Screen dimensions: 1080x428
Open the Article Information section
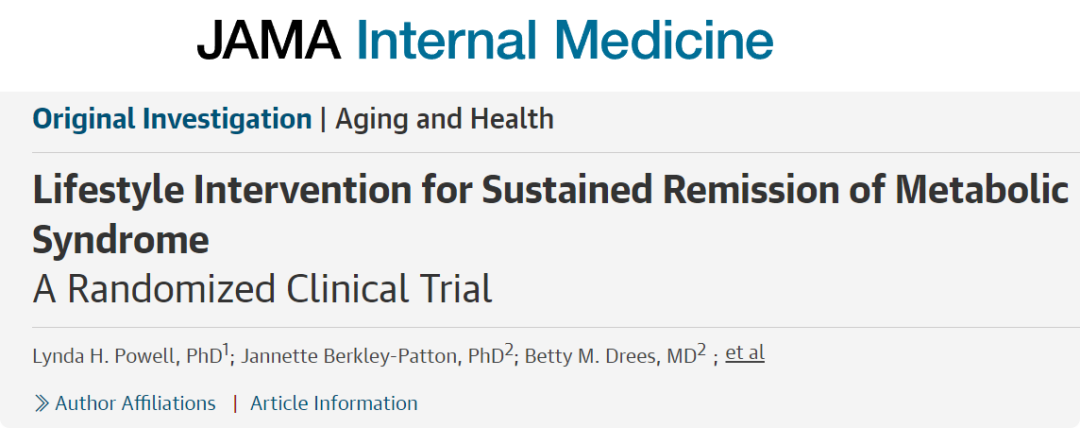[334, 404]
